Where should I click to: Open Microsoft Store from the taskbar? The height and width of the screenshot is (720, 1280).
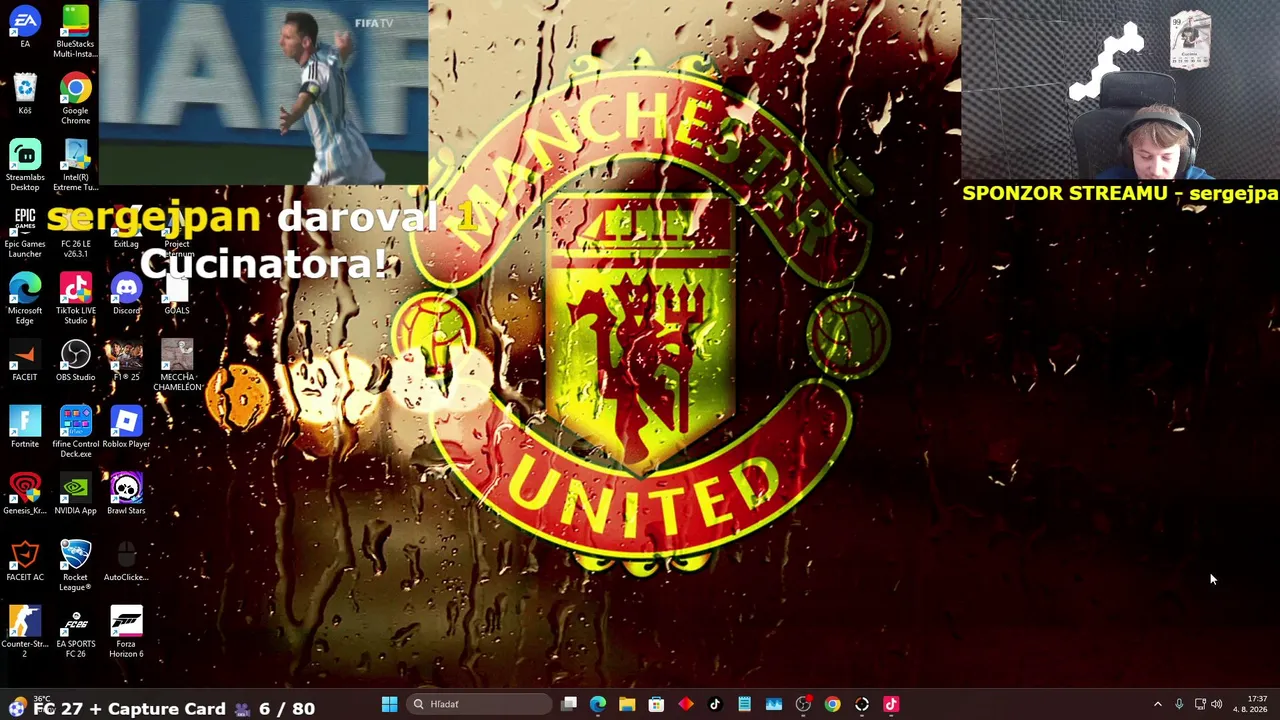pos(656,704)
